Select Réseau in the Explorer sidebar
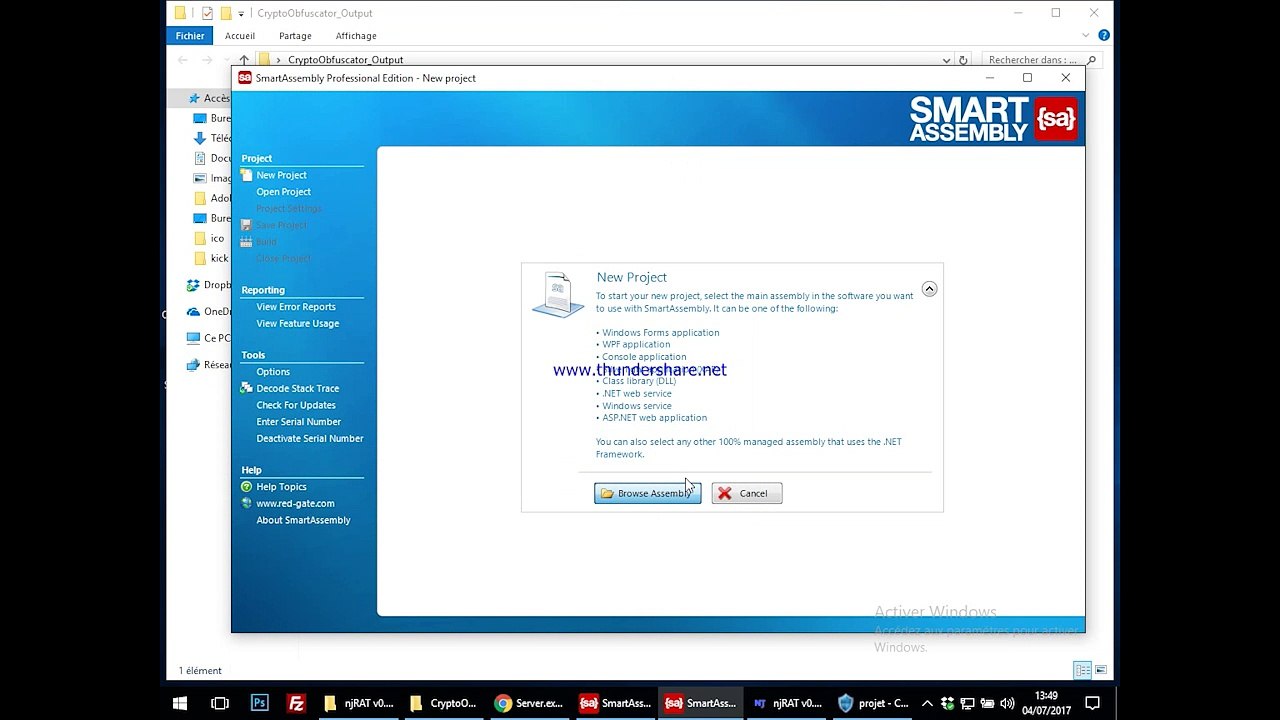This screenshot has height=720, width=1280. tap(209, 365)
